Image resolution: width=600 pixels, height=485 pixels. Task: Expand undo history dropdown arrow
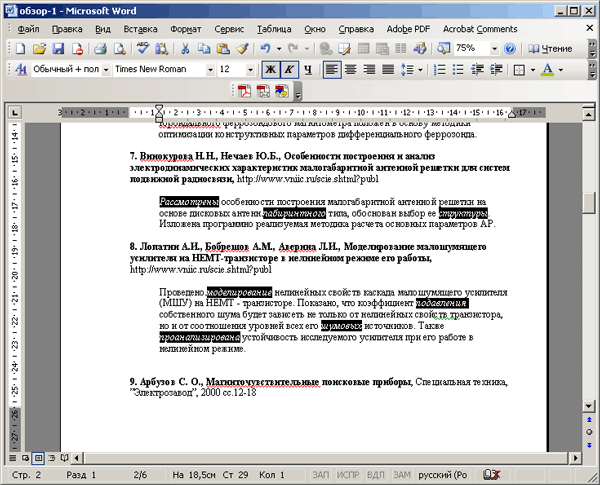point(279,49)
